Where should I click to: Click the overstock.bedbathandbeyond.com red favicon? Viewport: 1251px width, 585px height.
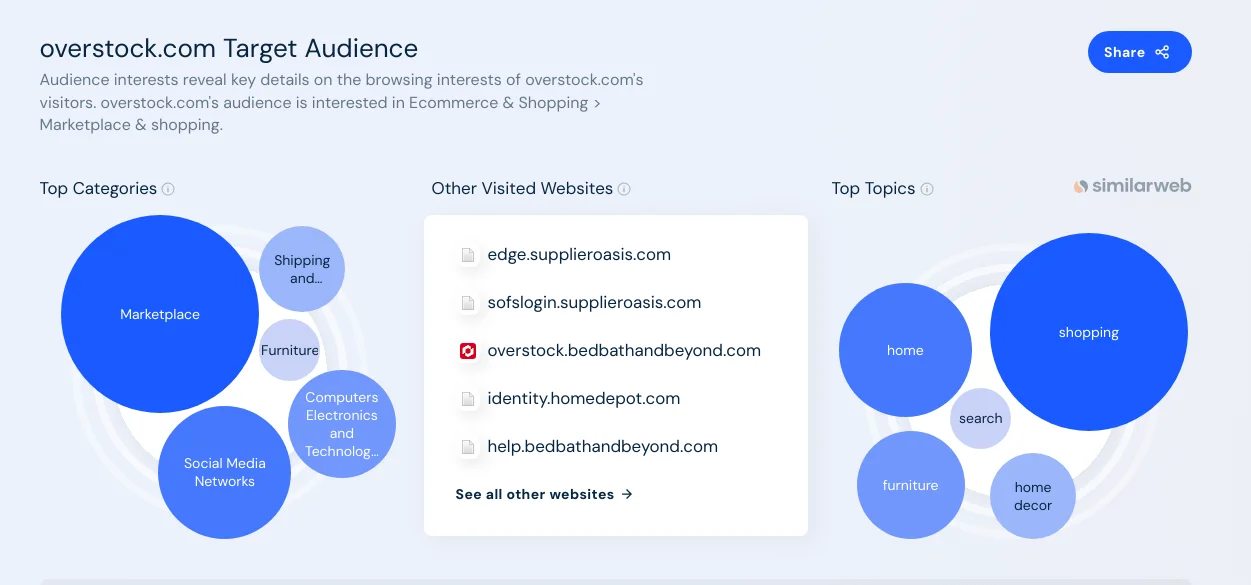(x=467, y=351)
